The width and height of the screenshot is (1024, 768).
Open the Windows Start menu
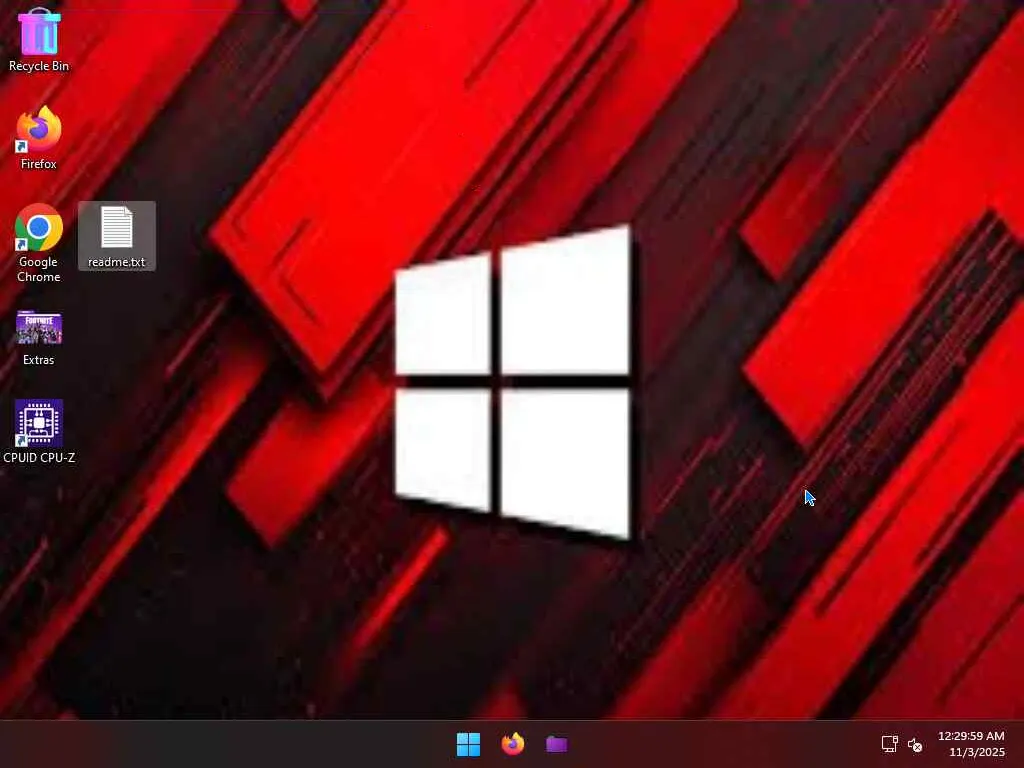[x=468, y=744]
